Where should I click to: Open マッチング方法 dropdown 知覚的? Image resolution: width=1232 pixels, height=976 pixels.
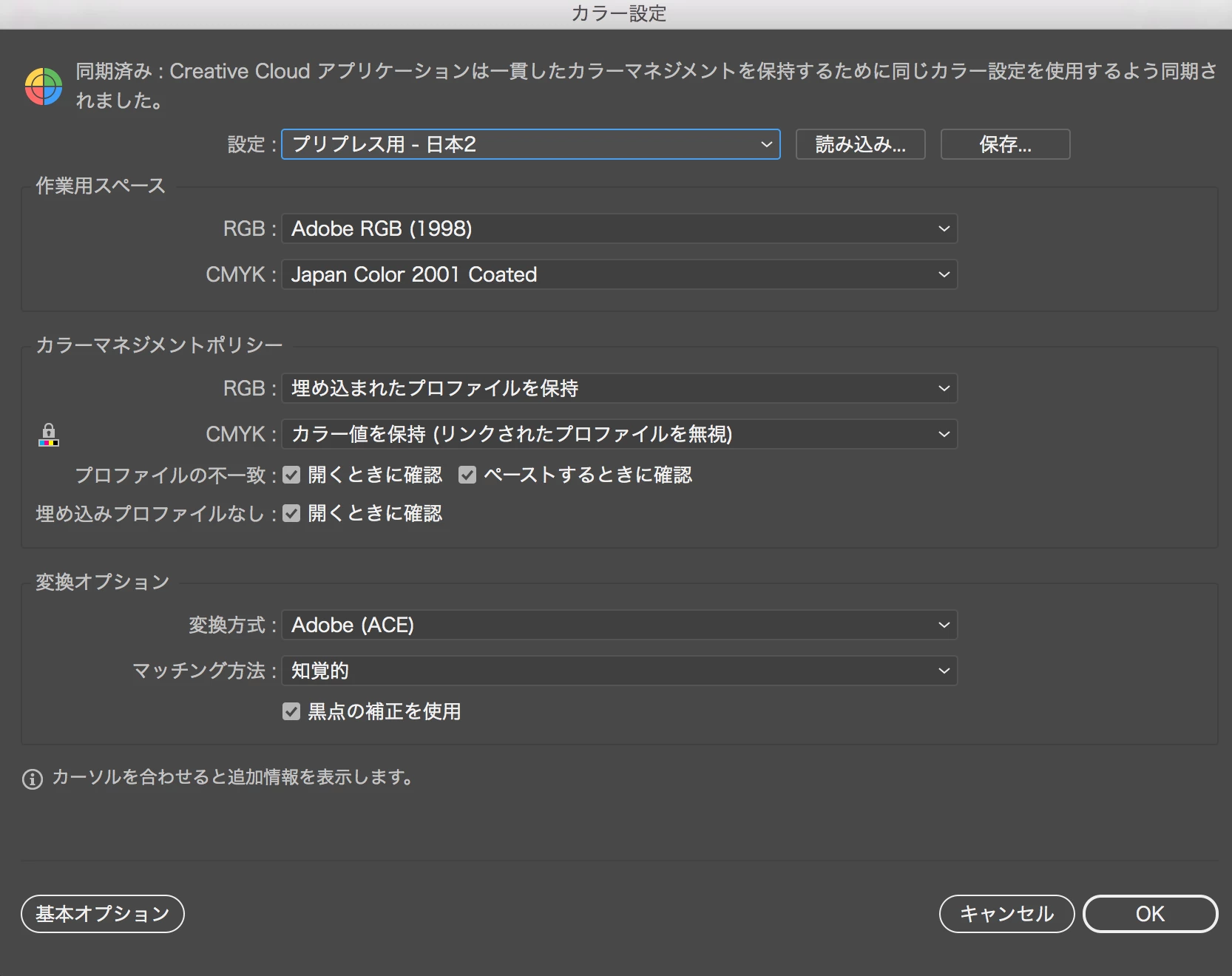[619, 671]
